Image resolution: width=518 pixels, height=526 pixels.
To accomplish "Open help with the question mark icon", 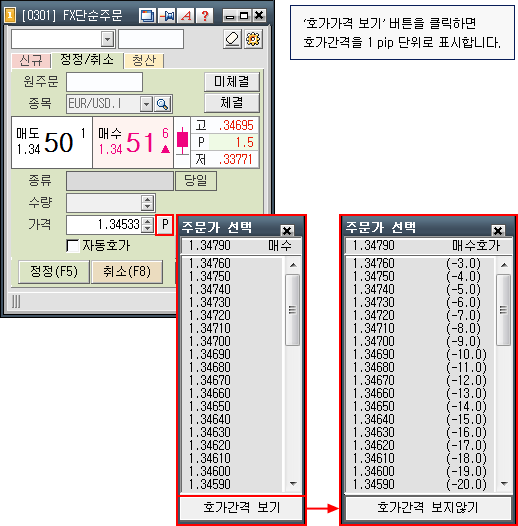I will pyautogui.click(x=205, y=15).
